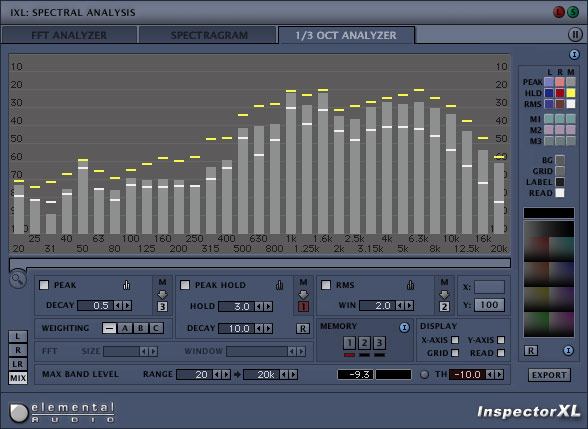
Task: Open the info icon below the color picker
Action: click(568, 351)
